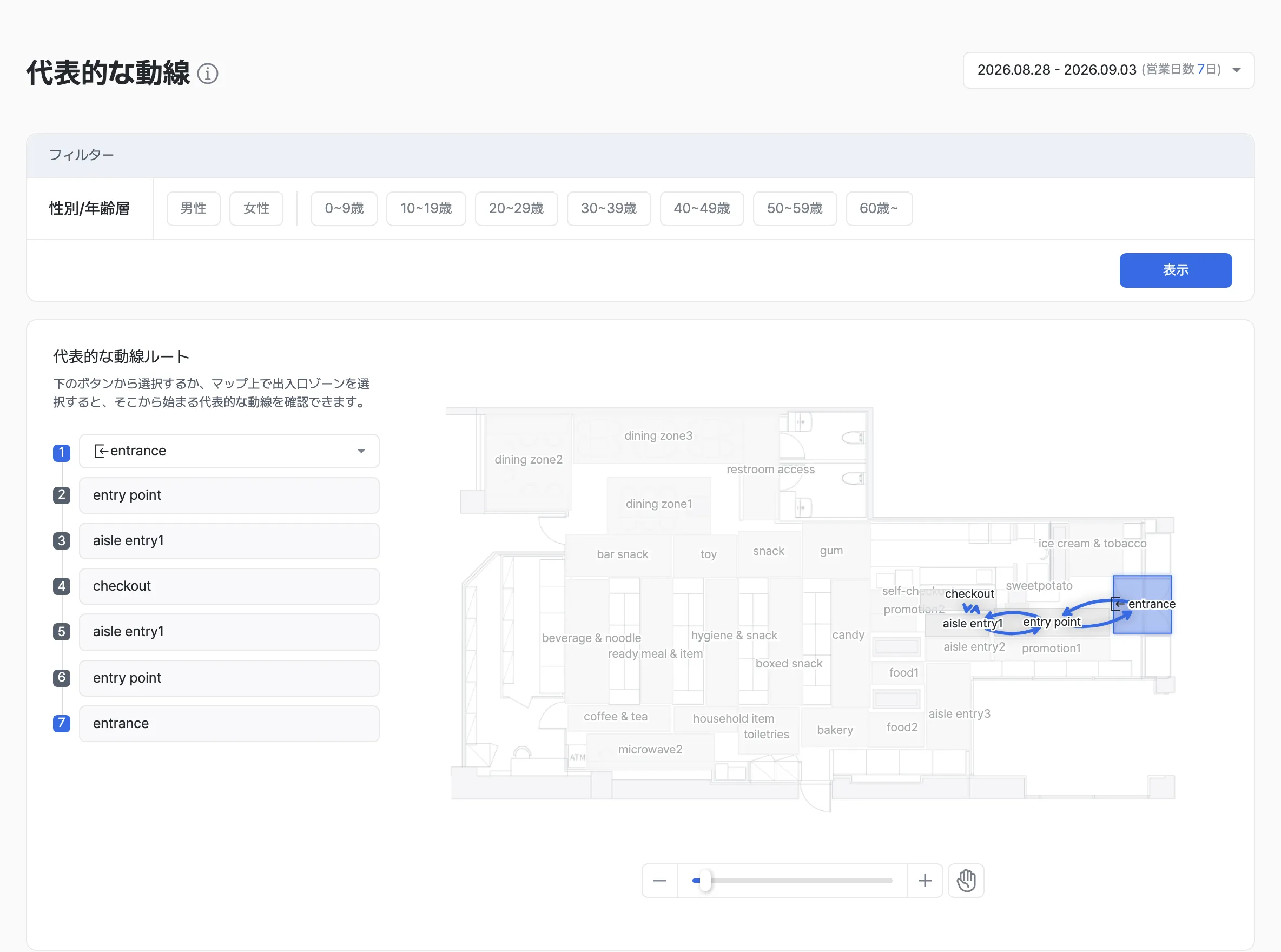Image resolution: width=1281 pixels, height=952 pixels.
Task: Click the restroom access zone label
Action: coord(770,469)
